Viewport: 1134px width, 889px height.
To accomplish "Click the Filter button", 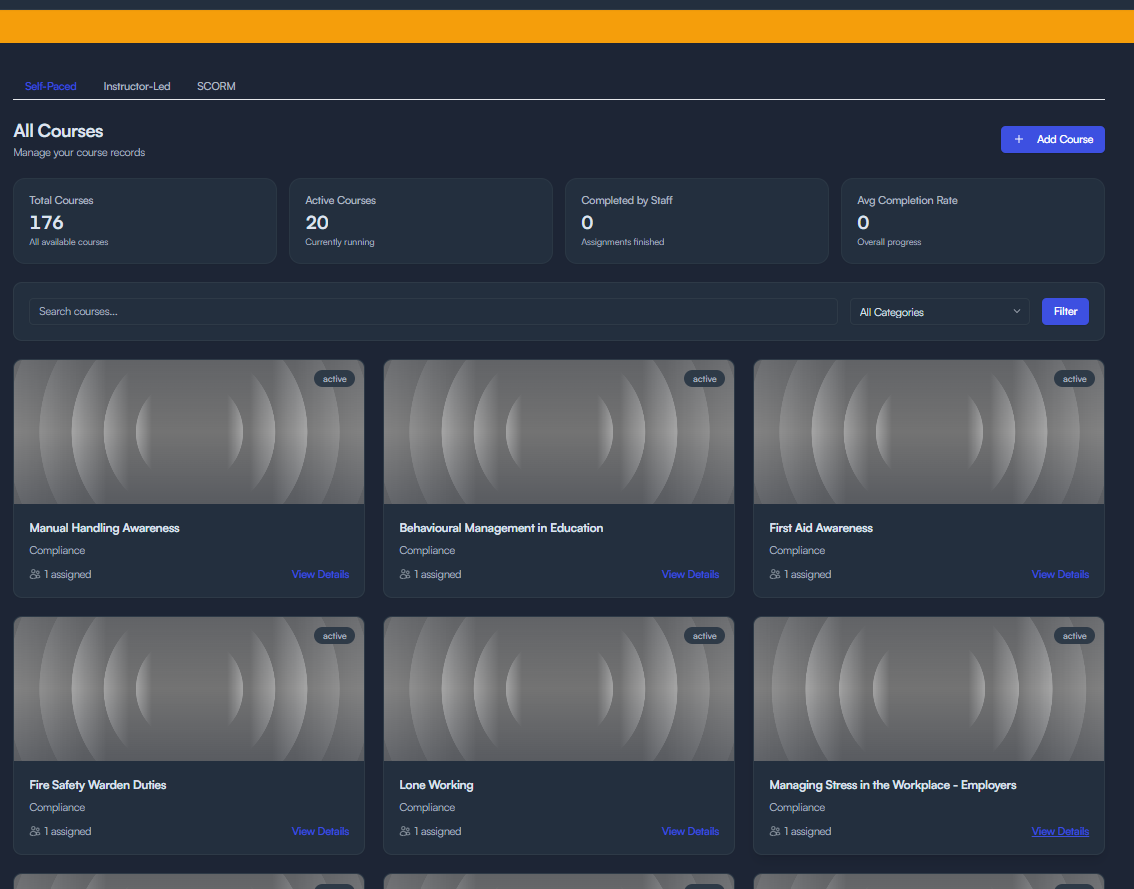I will [x=1065, y=312].
